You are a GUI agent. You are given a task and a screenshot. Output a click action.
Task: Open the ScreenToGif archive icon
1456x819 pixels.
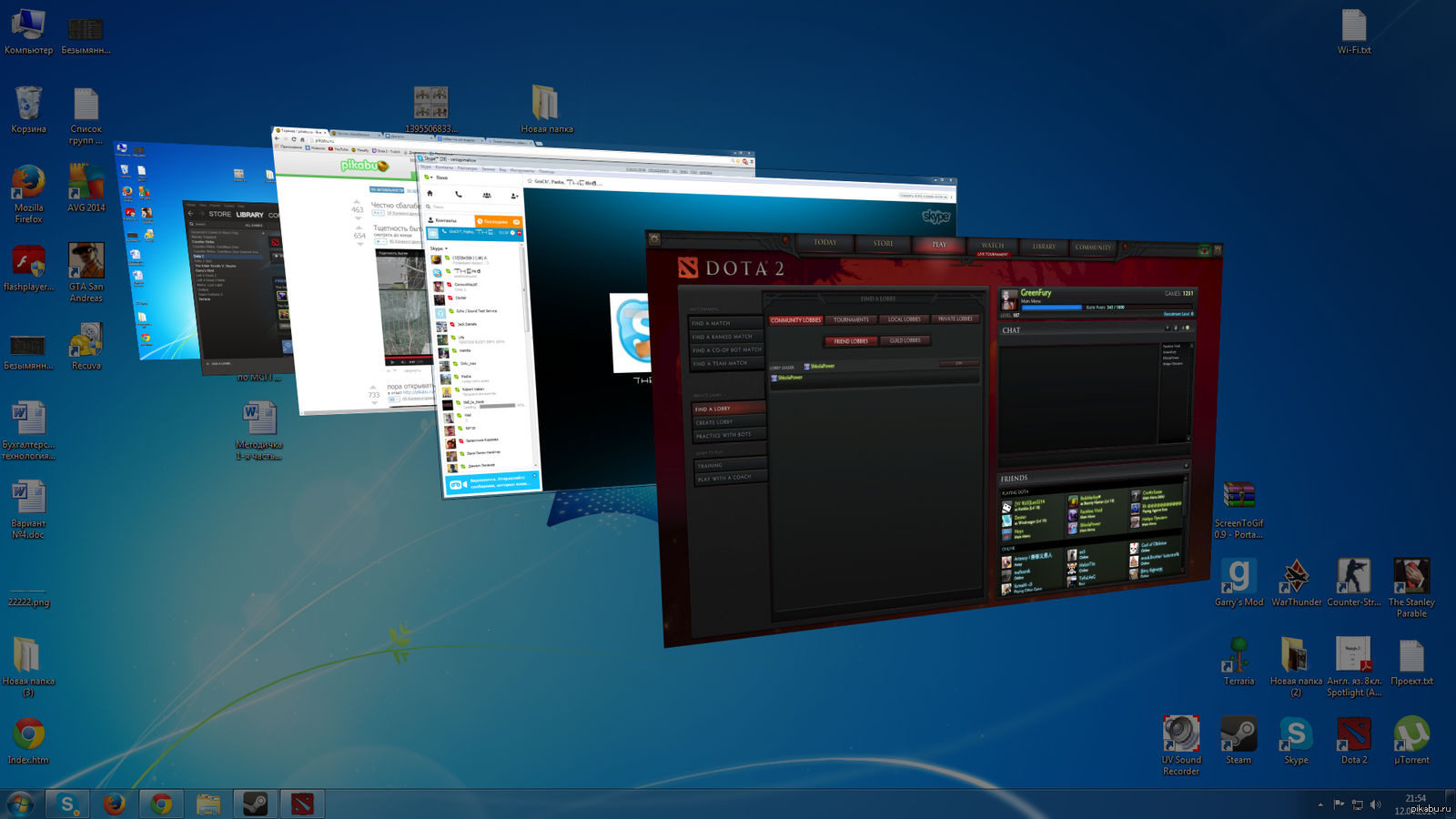click(x=1239, y=511)
